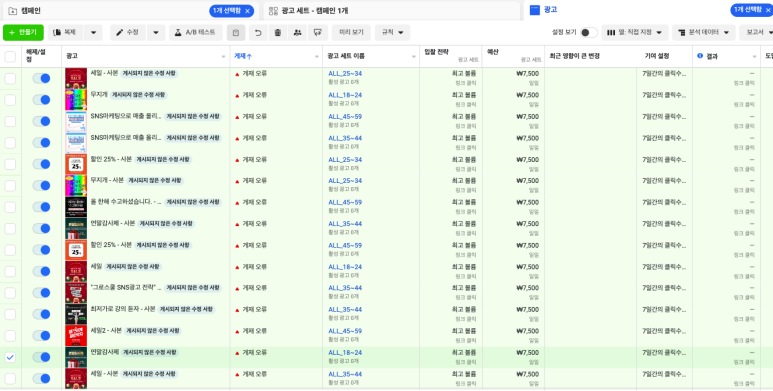Click the clipboard paste icon in toolbar

(x=236, y=33)
